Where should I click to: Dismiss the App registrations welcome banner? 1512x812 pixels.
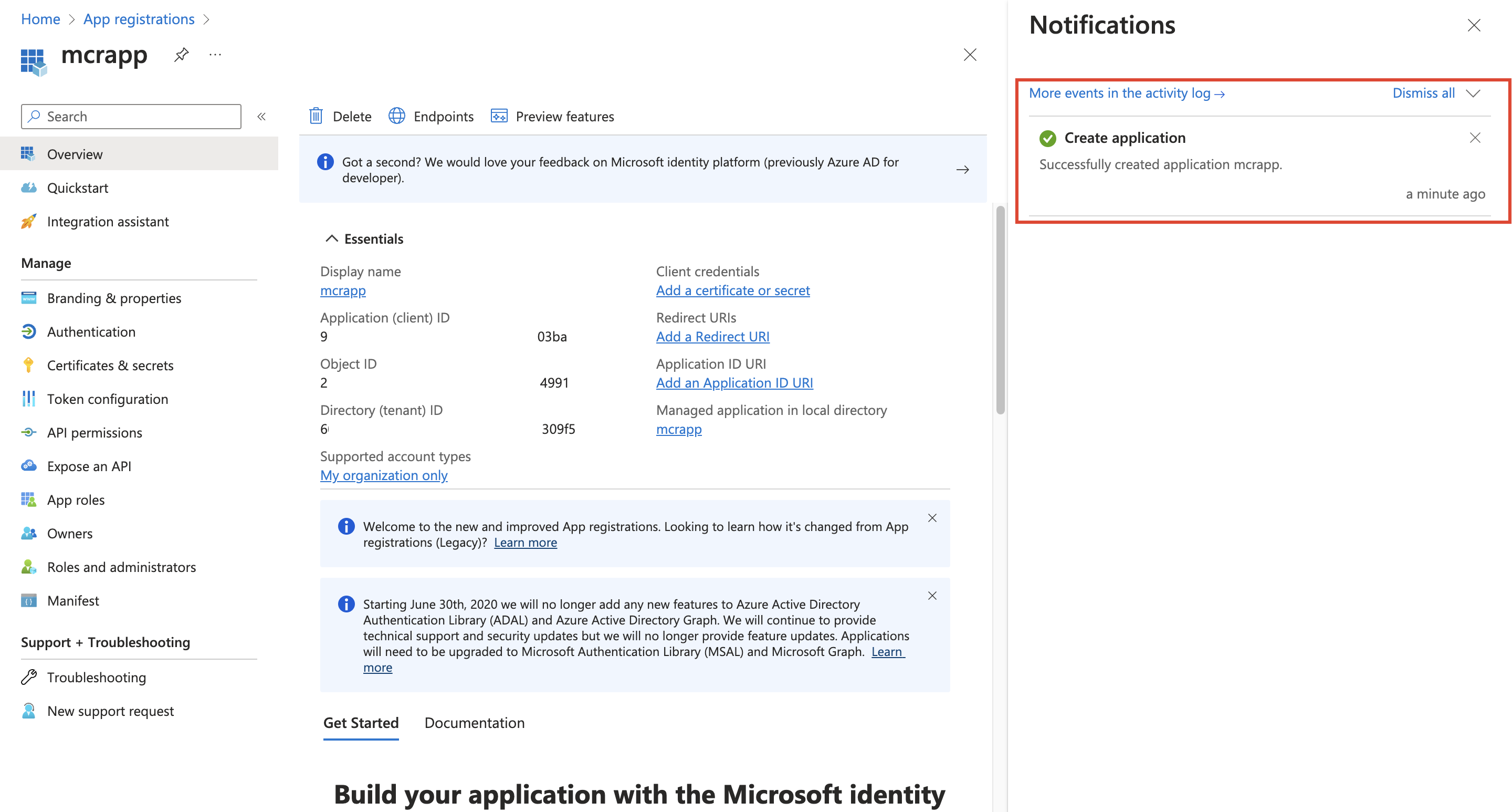tap(932, 518)
